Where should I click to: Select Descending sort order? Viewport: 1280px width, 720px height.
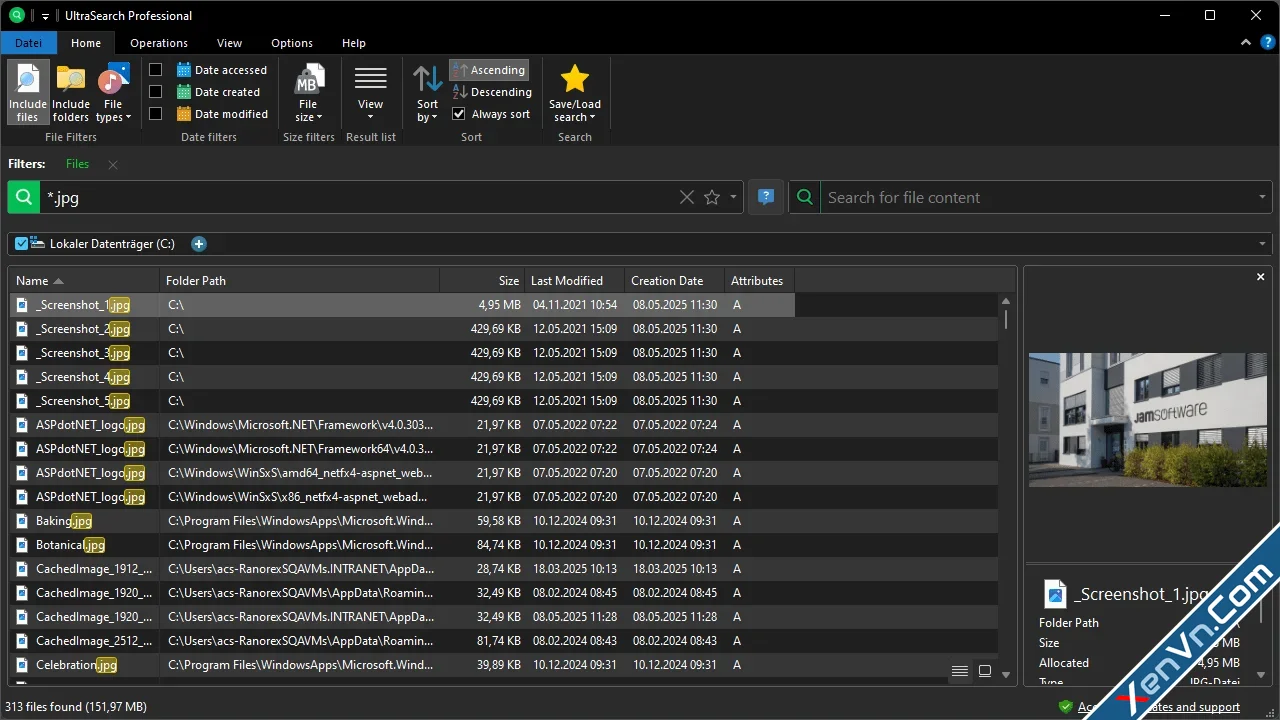[x=491, y=92]
